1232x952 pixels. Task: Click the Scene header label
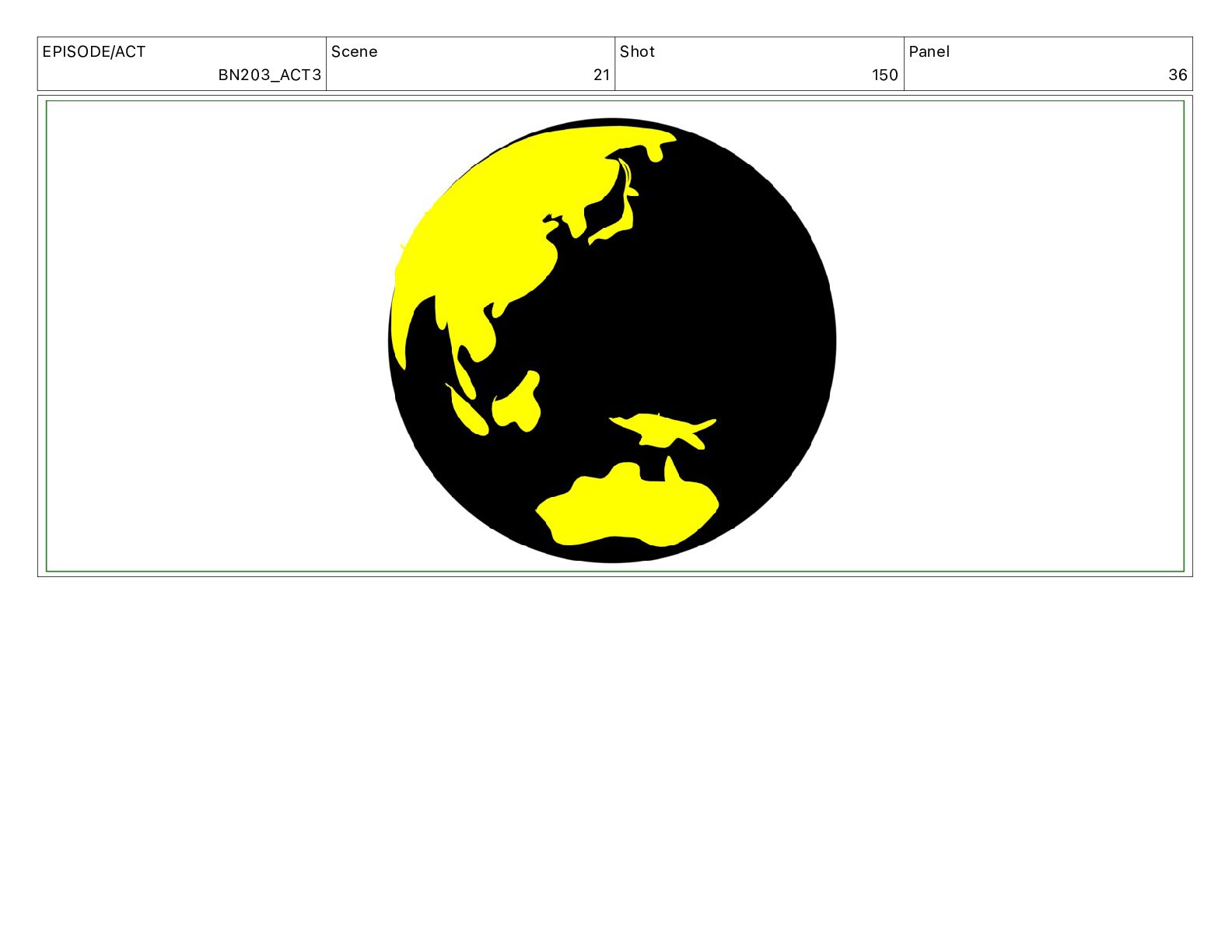pos(355,52)
